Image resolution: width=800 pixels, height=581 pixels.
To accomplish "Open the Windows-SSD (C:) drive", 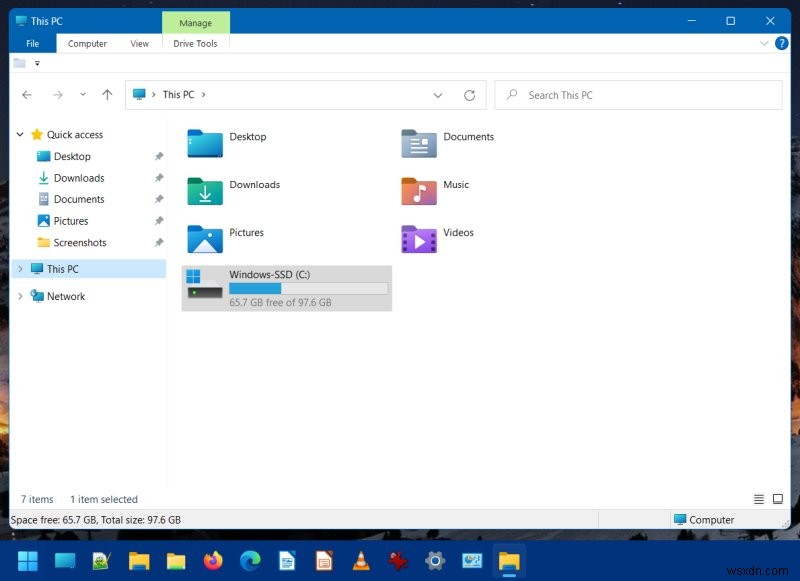I will [x=271, y=274].
